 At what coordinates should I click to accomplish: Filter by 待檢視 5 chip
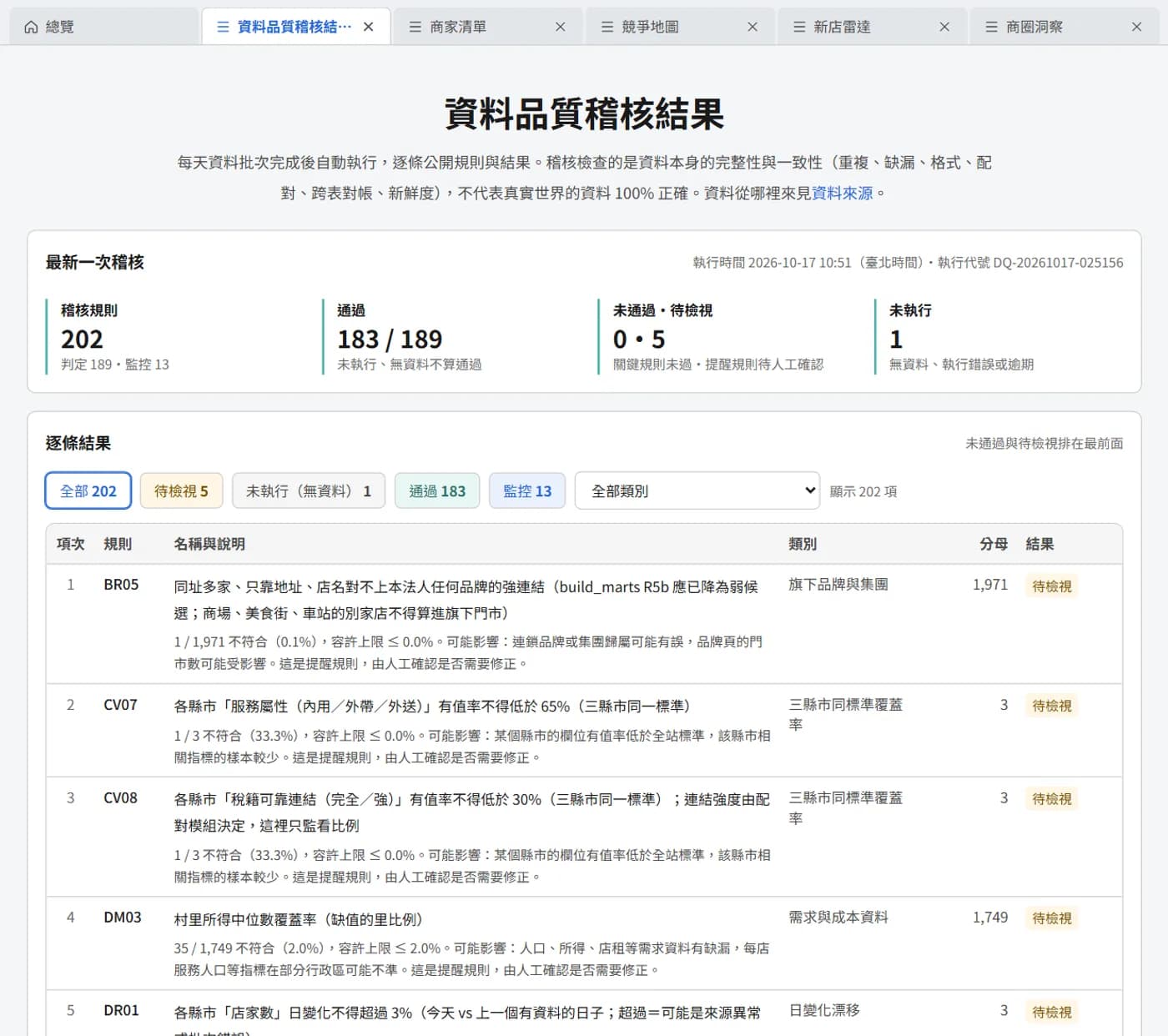pos(181,491)
